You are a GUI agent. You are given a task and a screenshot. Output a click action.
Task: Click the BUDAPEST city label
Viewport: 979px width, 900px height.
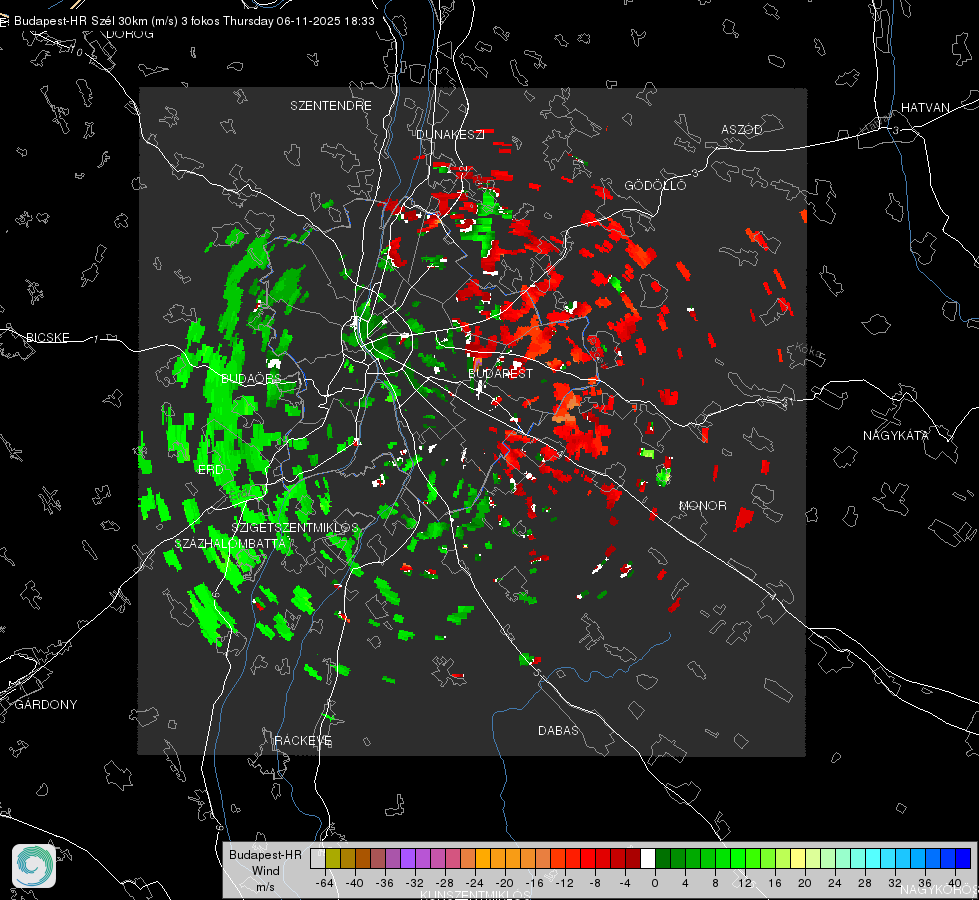[501, 373]
